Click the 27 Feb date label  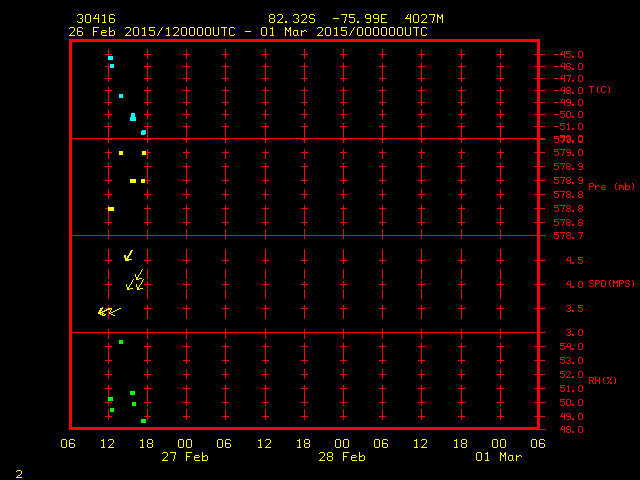(x=185, y=457)
